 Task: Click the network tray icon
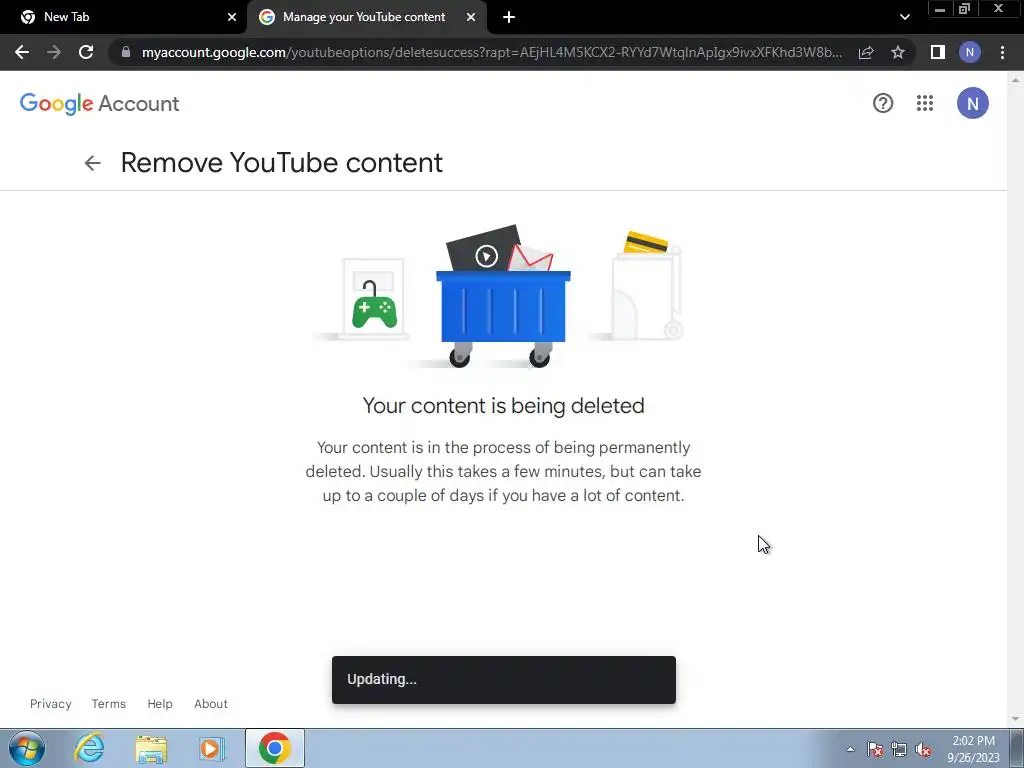[x=899, y=749]
